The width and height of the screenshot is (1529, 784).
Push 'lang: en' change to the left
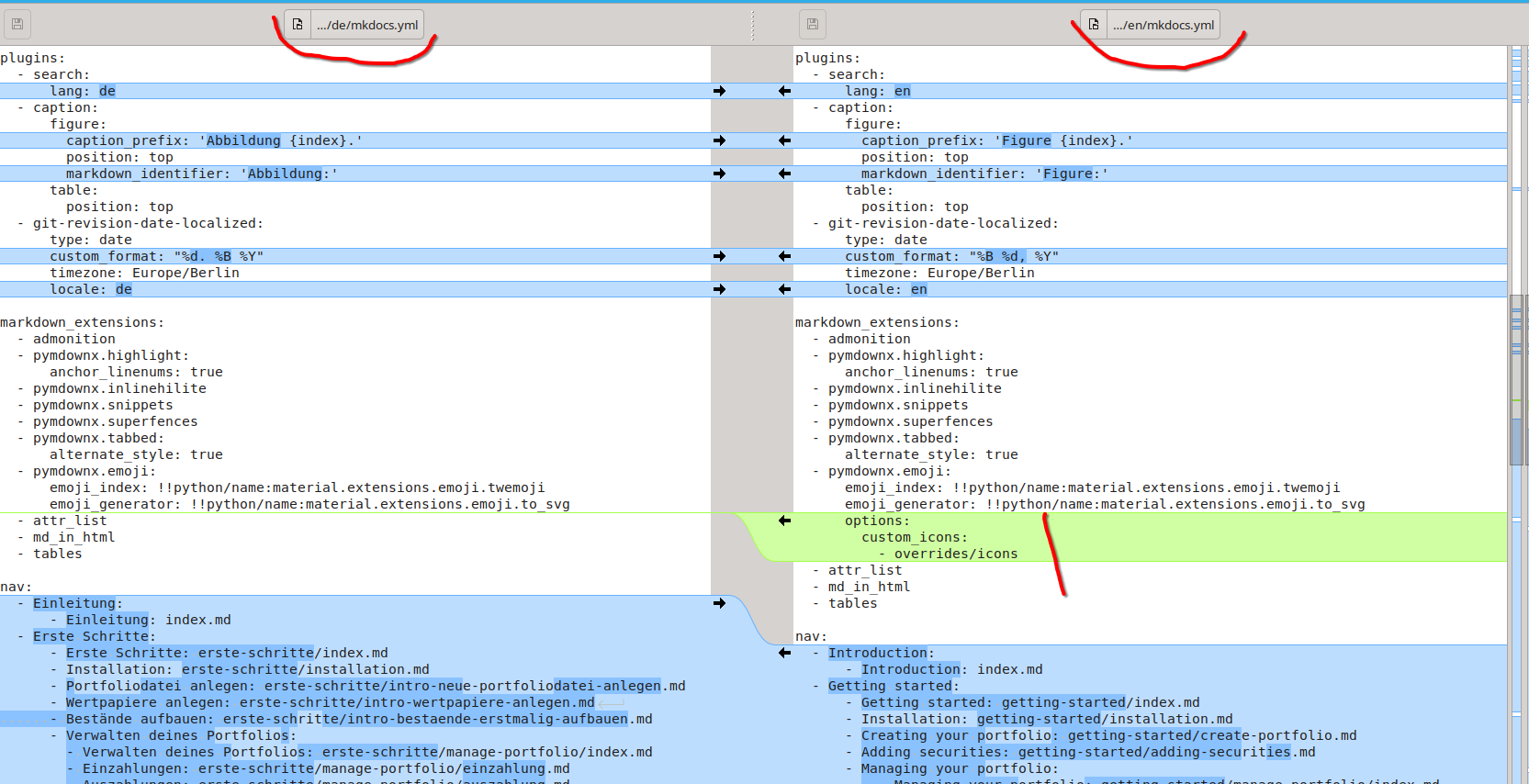(x=784, y=91)
